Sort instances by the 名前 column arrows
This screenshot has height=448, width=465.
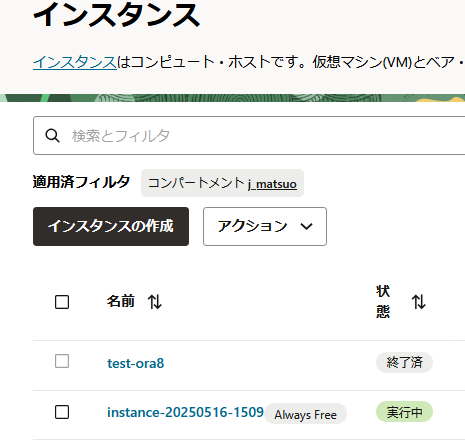[x=155, y=302]
